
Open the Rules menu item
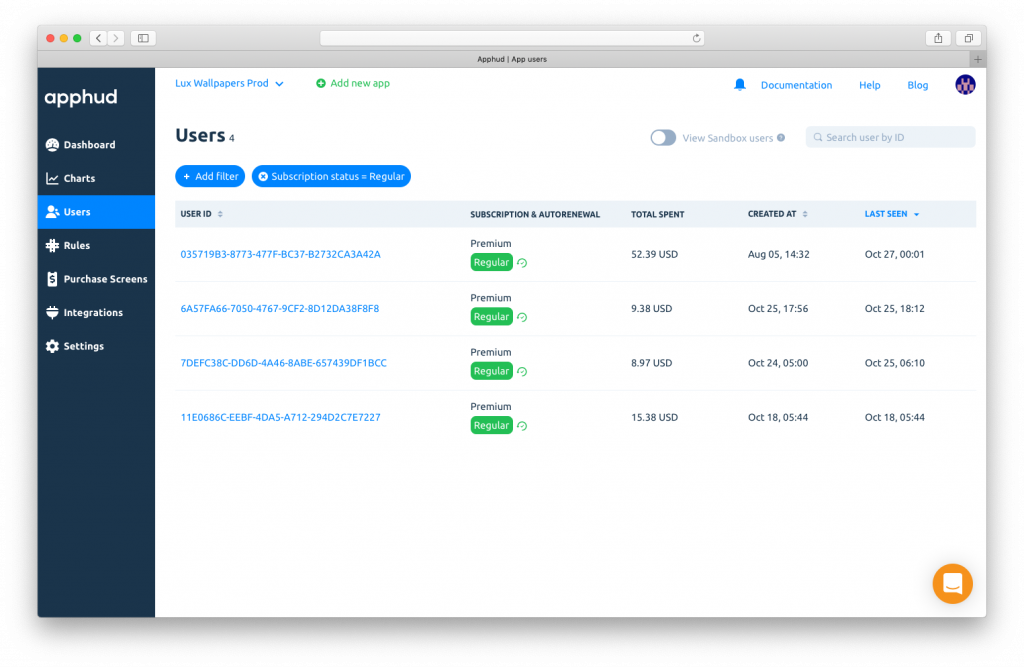[x=96, y=246]
